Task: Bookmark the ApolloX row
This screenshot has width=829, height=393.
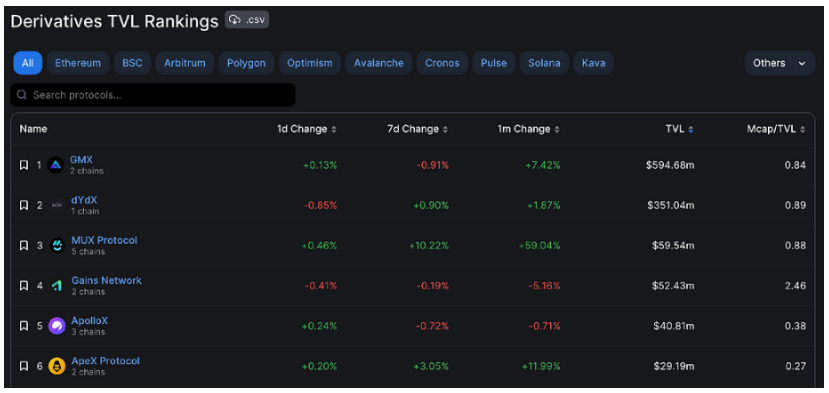Action: [23, 326]
